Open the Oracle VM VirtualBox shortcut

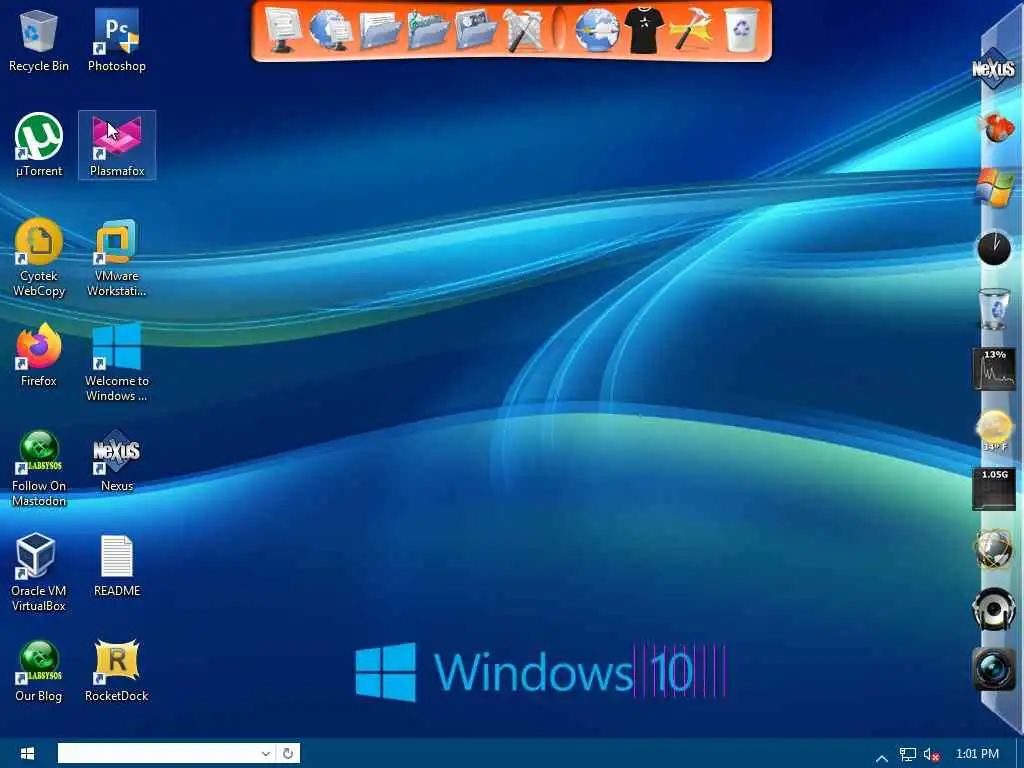[39, 572]
